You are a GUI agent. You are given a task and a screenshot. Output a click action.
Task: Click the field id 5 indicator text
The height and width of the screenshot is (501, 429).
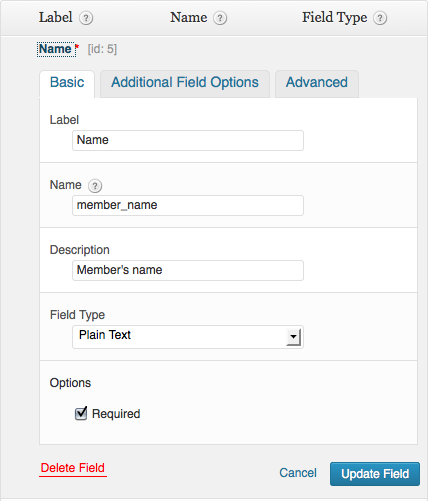[102, 49]
